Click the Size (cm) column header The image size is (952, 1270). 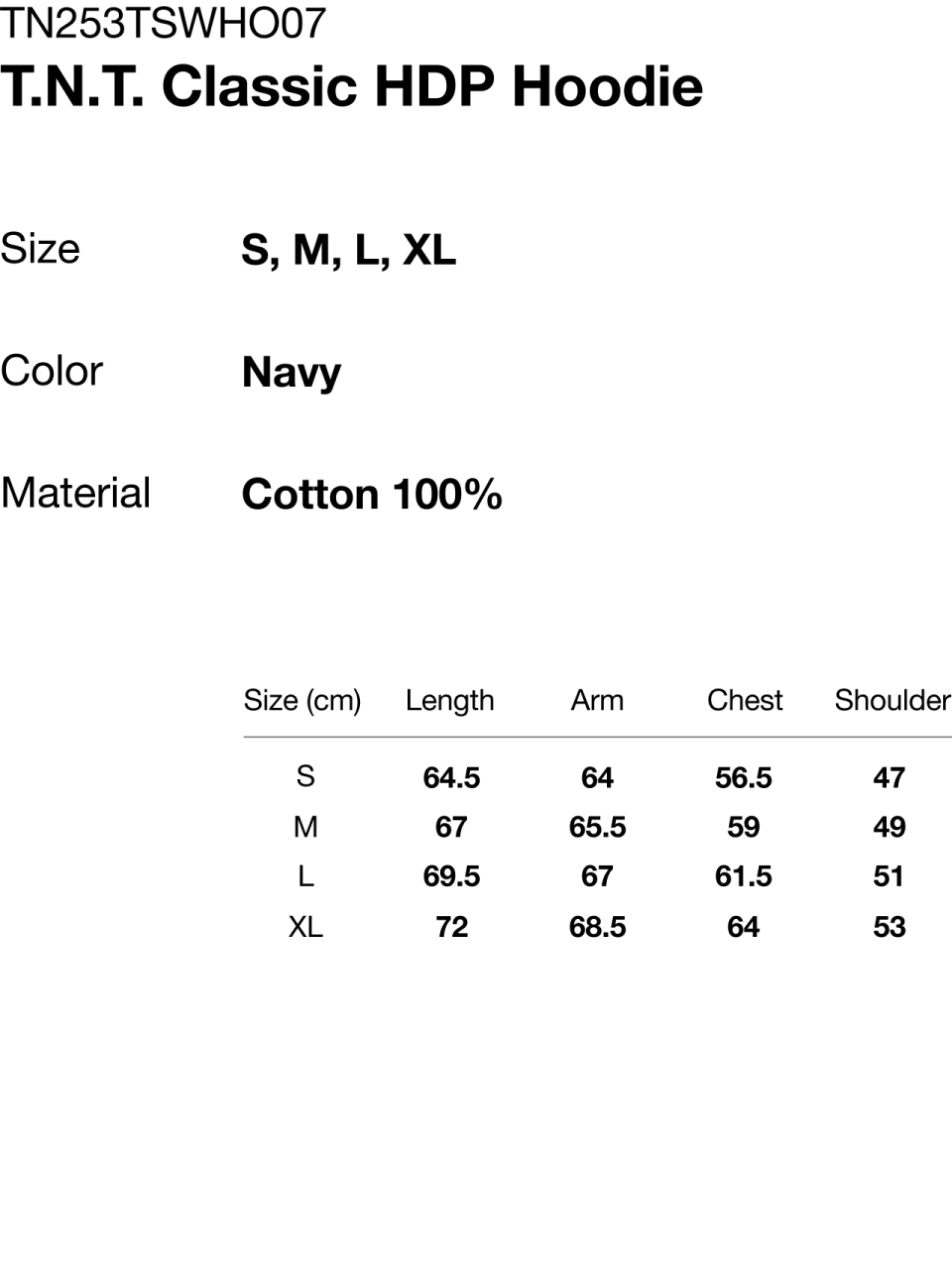(302, 700)
